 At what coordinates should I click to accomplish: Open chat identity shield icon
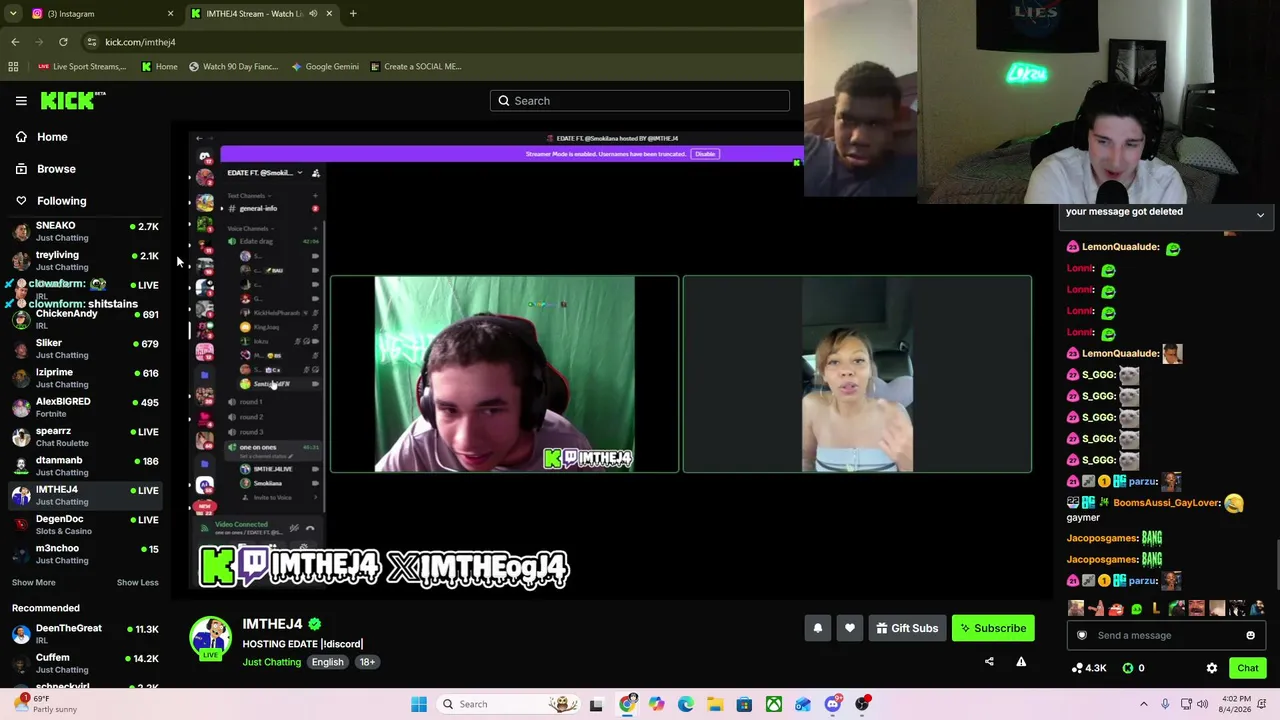1081,635
